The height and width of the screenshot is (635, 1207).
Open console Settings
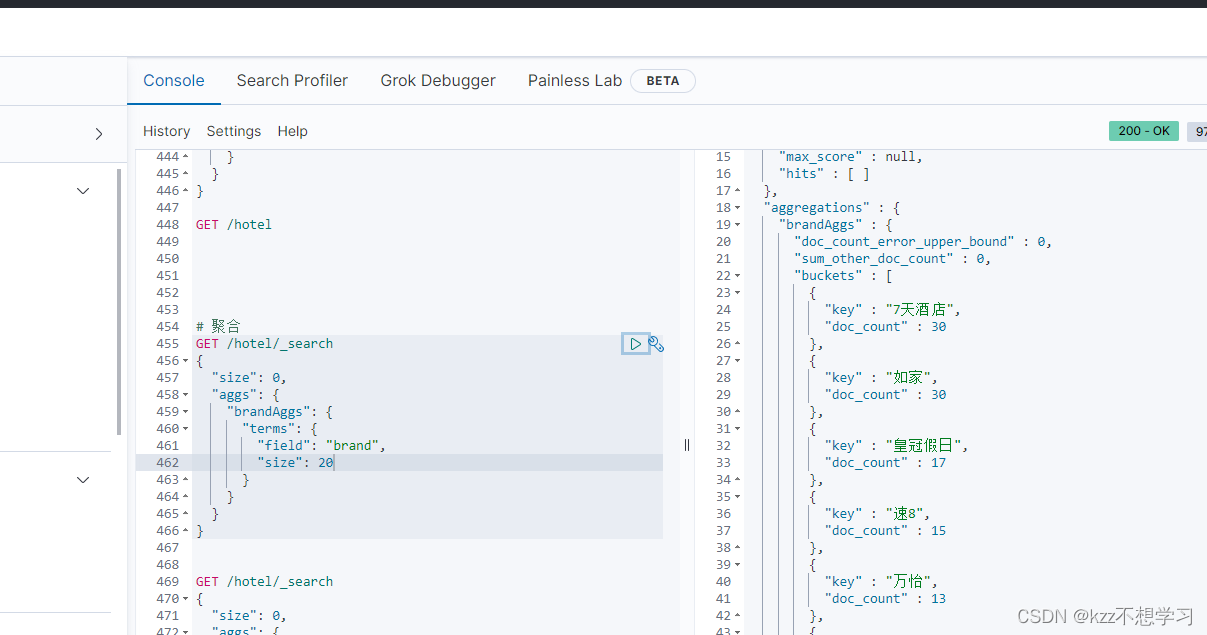234,131
